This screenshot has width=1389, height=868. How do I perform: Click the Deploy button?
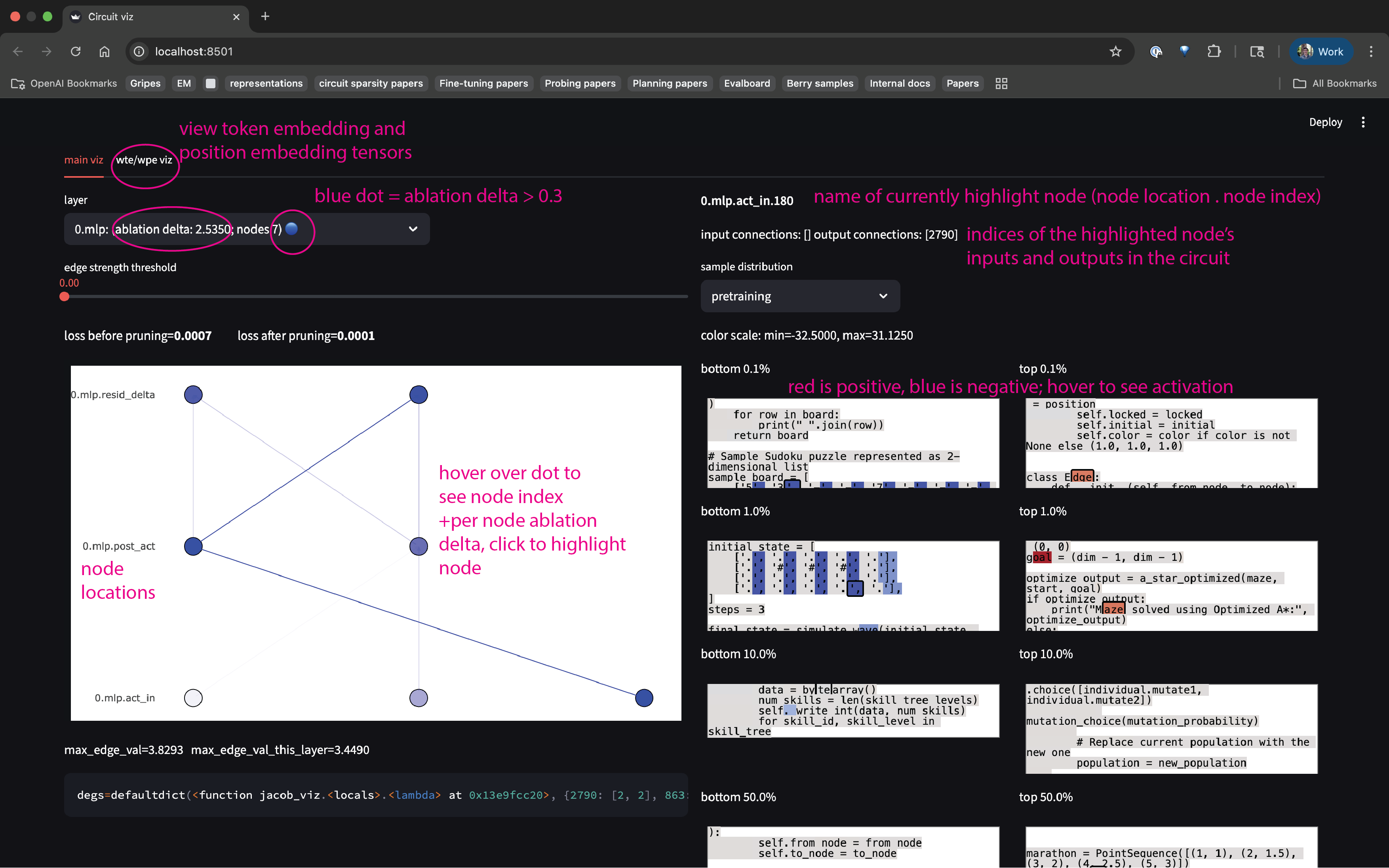coord(1326,122)
